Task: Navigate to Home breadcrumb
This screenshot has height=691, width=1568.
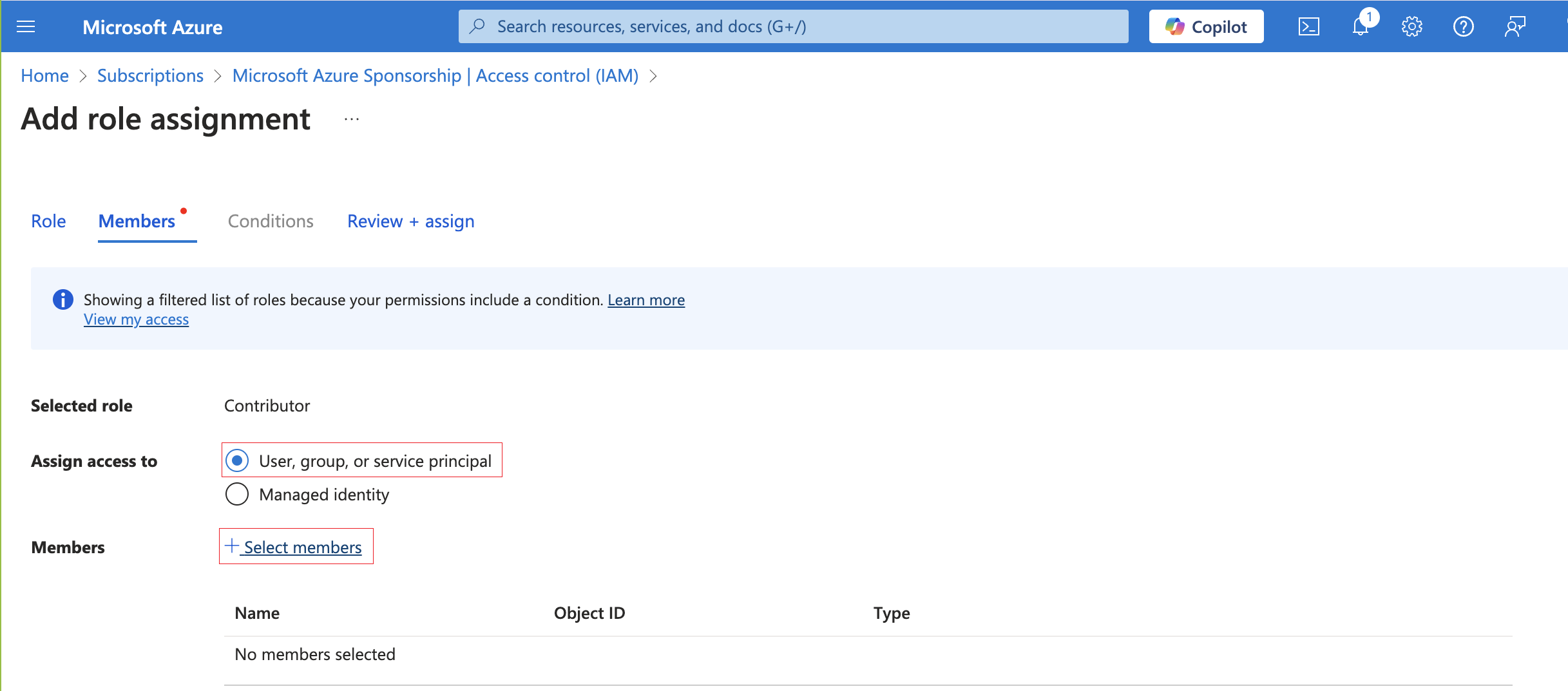Action: pos(44,75)
